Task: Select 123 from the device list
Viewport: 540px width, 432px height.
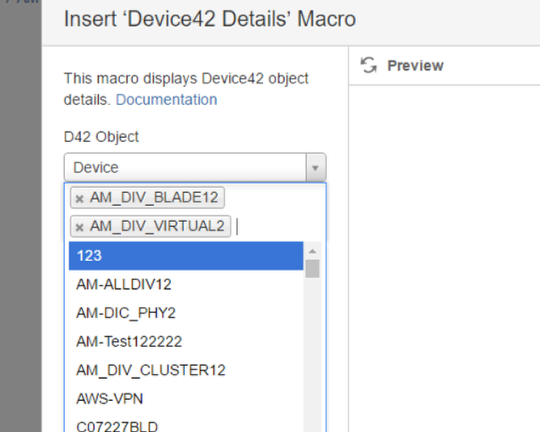Action: (x=186, y=256)
